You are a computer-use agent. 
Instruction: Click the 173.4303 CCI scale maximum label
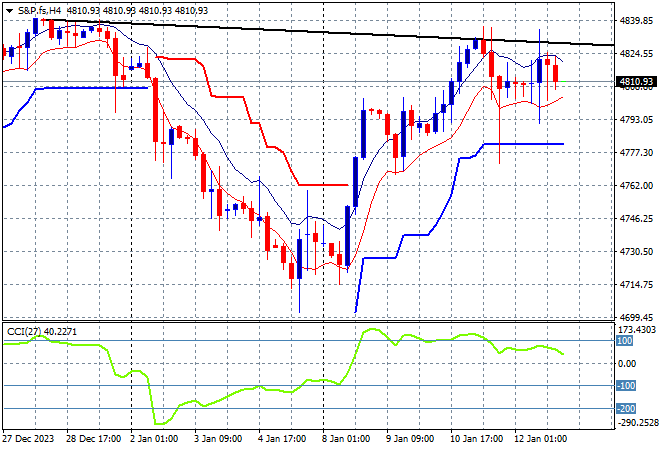coord(637,329)
